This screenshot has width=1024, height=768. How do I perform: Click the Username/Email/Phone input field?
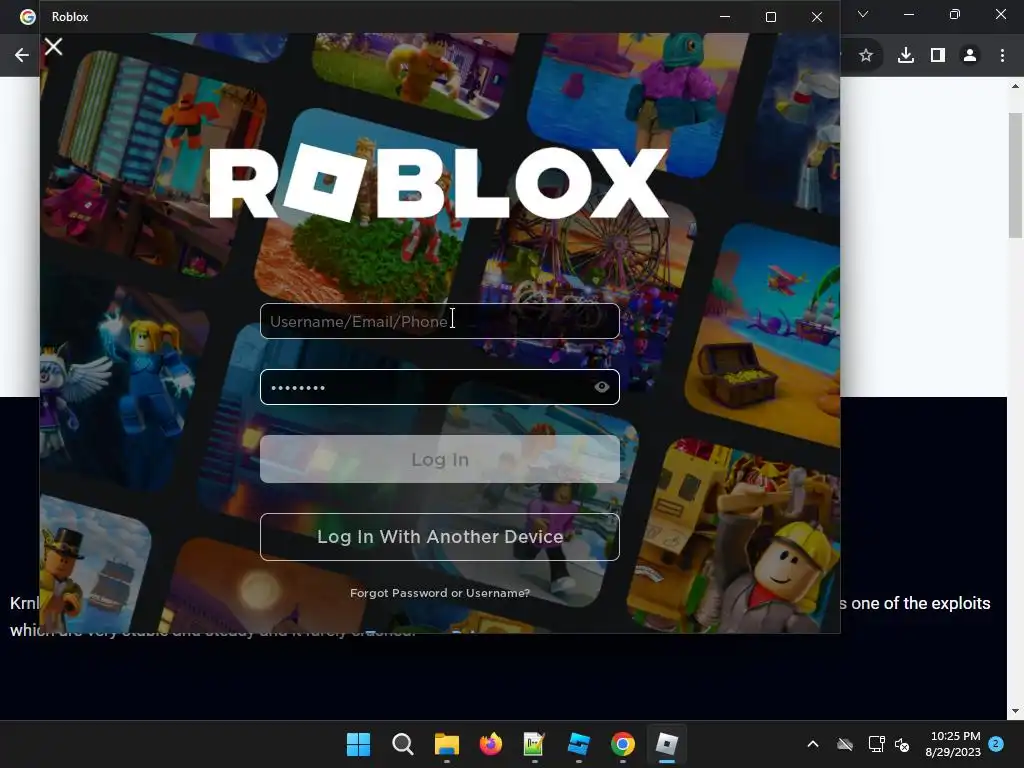point(440,321)
